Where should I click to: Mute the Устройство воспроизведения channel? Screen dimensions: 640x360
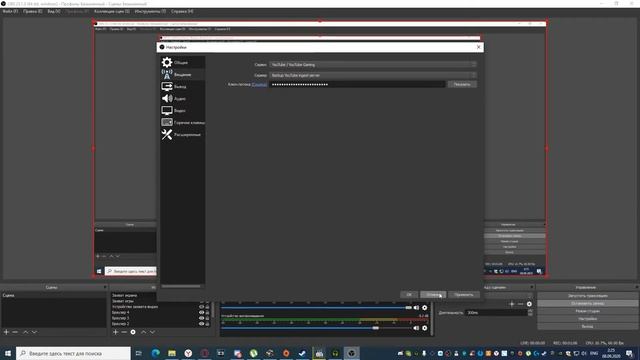416,328
